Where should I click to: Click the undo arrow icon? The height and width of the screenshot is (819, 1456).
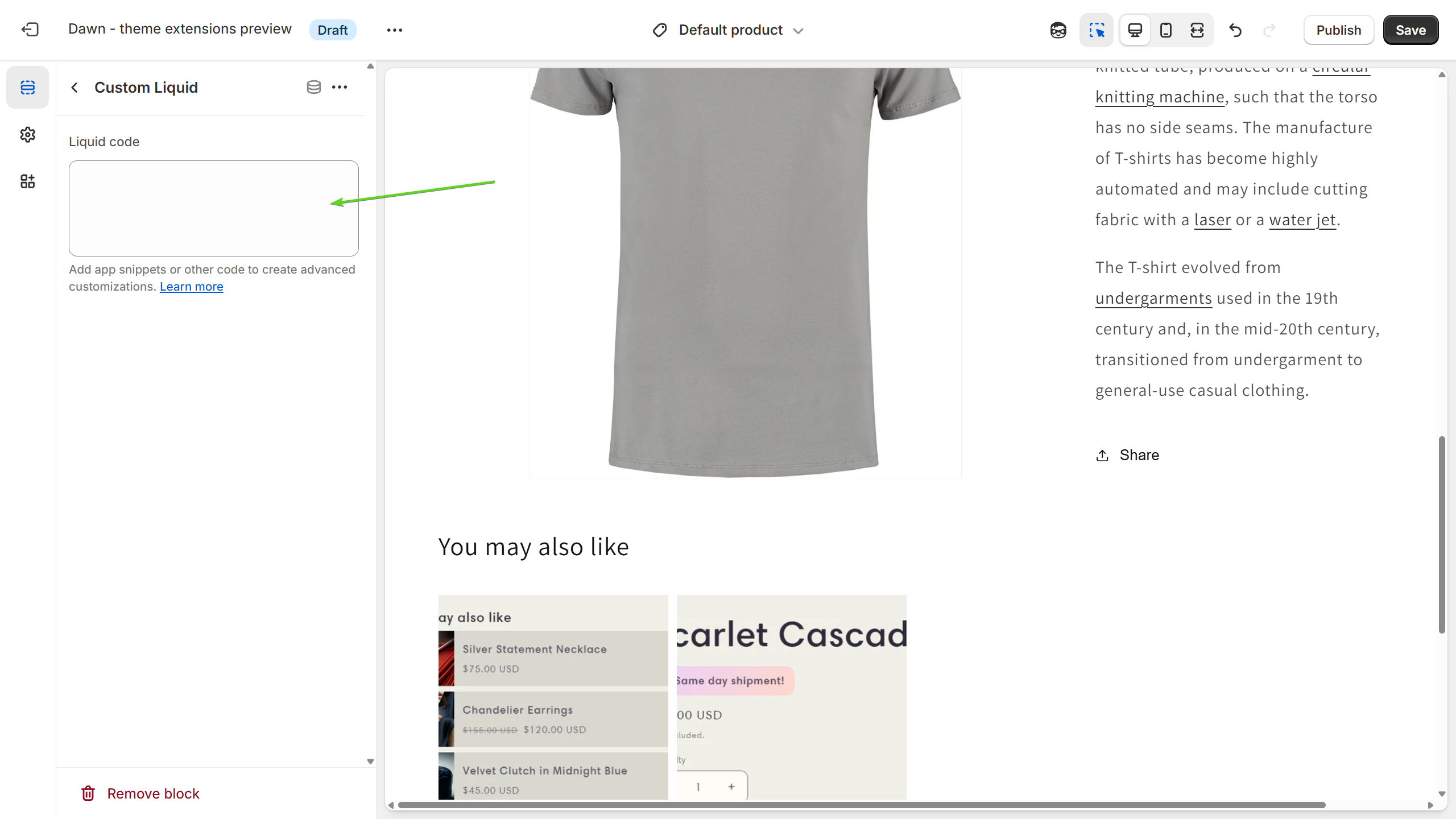point(1235,30)
